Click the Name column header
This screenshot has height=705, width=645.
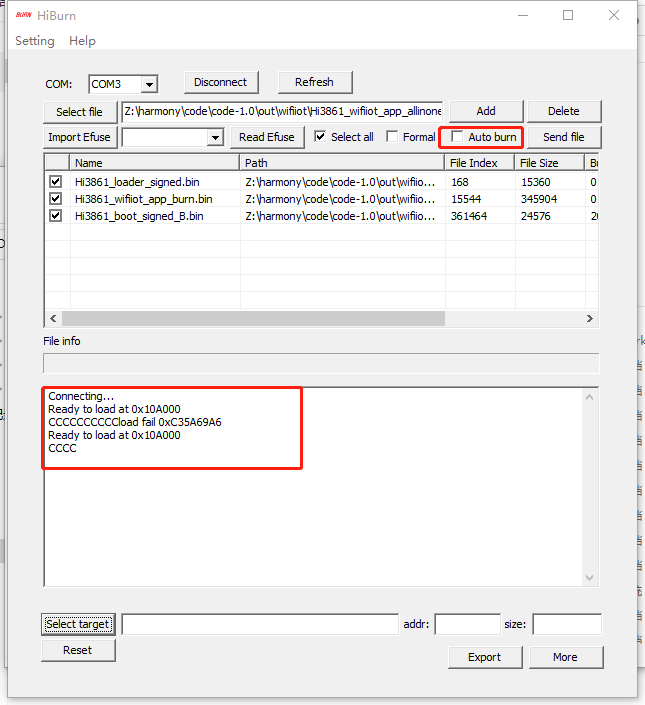pos(155,163)
